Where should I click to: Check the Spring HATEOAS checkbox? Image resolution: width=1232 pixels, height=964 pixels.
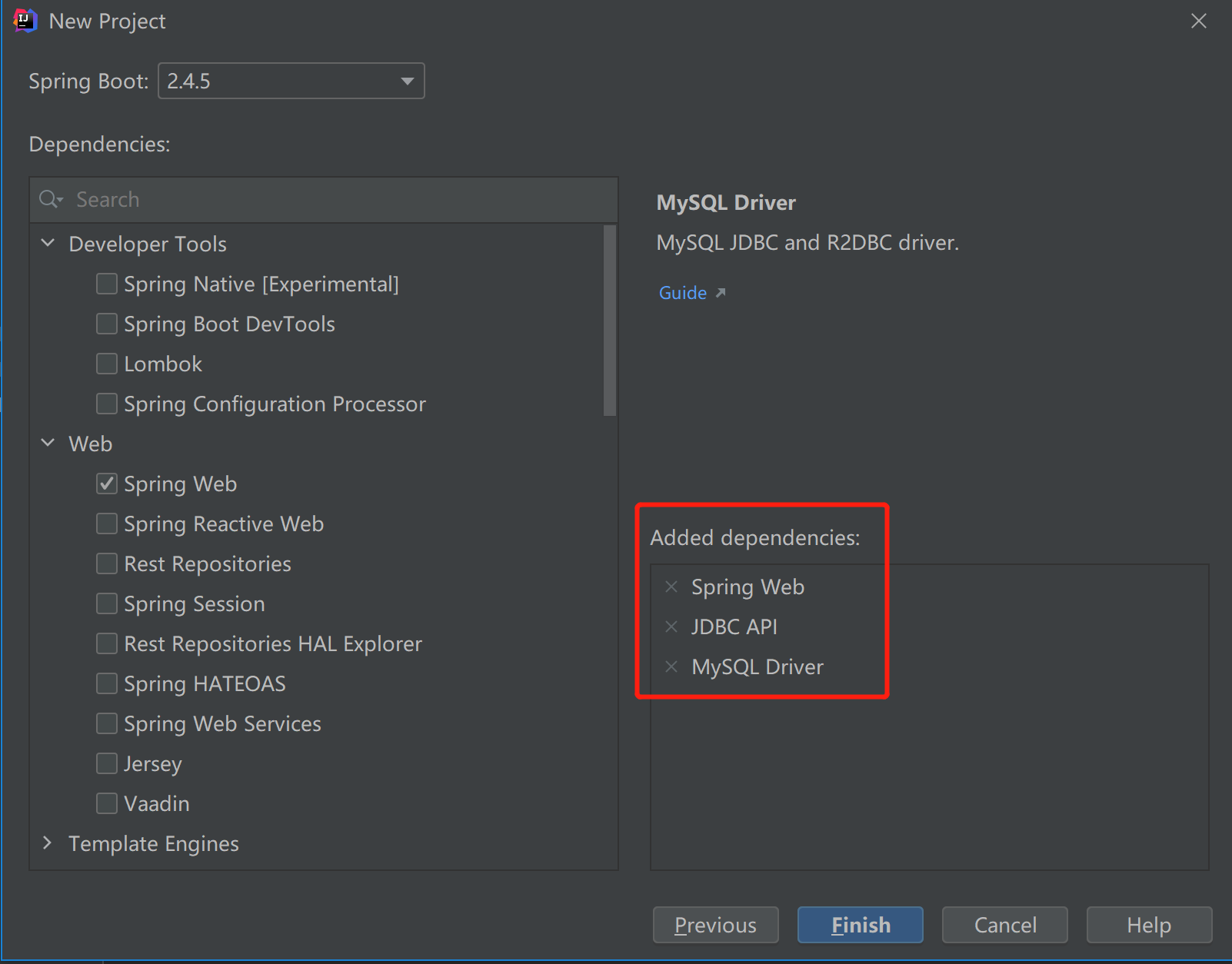tap(107, 684)
